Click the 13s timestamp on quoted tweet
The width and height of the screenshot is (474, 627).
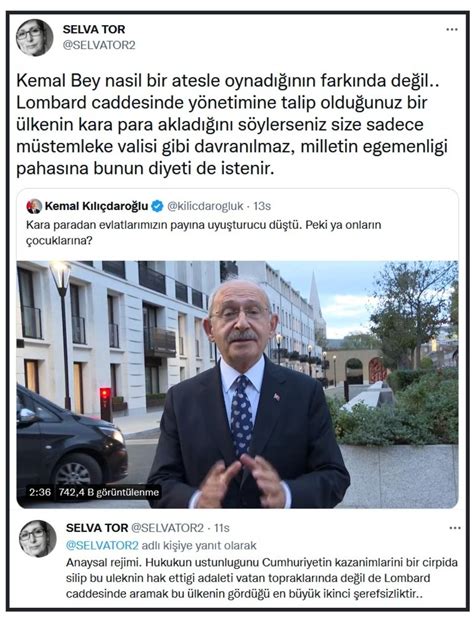pos(262,206)
